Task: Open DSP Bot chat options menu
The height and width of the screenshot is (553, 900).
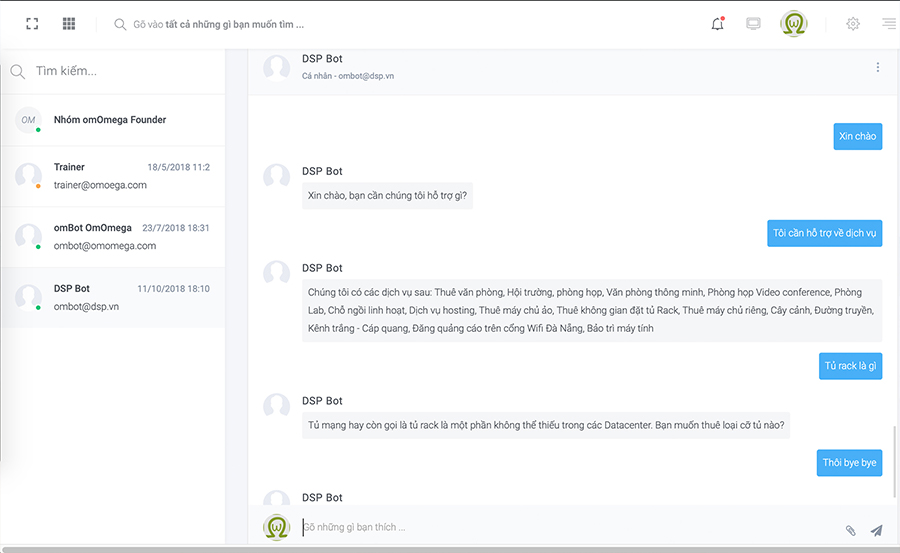Action: click(x=878, y=67)
